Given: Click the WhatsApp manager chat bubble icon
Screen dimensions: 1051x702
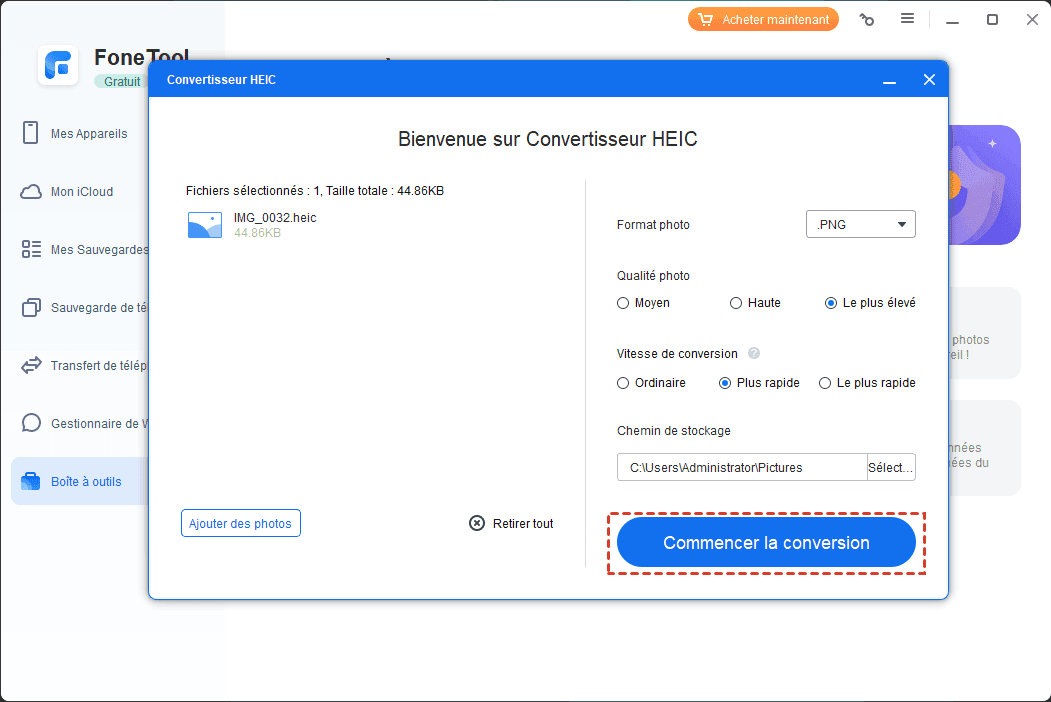Looking at the screenshot, I should [x=31, y=423].
